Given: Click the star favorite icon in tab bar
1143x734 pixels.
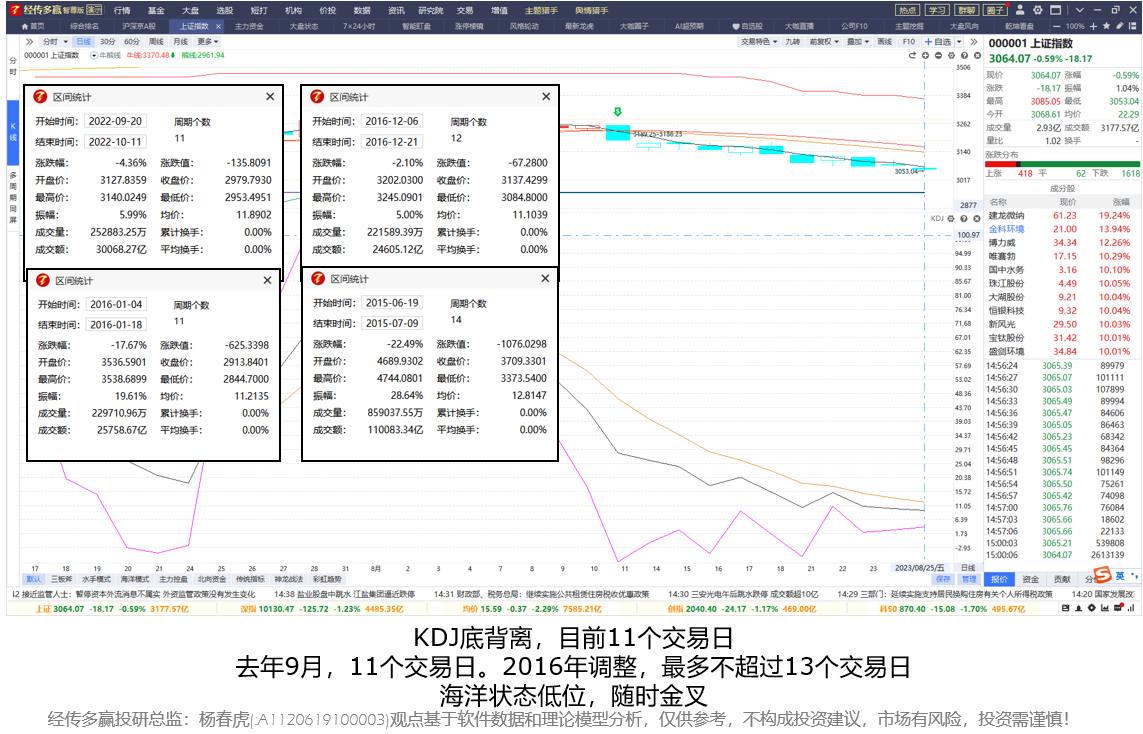Looking at the screenshot, I should pos(1107,26).
